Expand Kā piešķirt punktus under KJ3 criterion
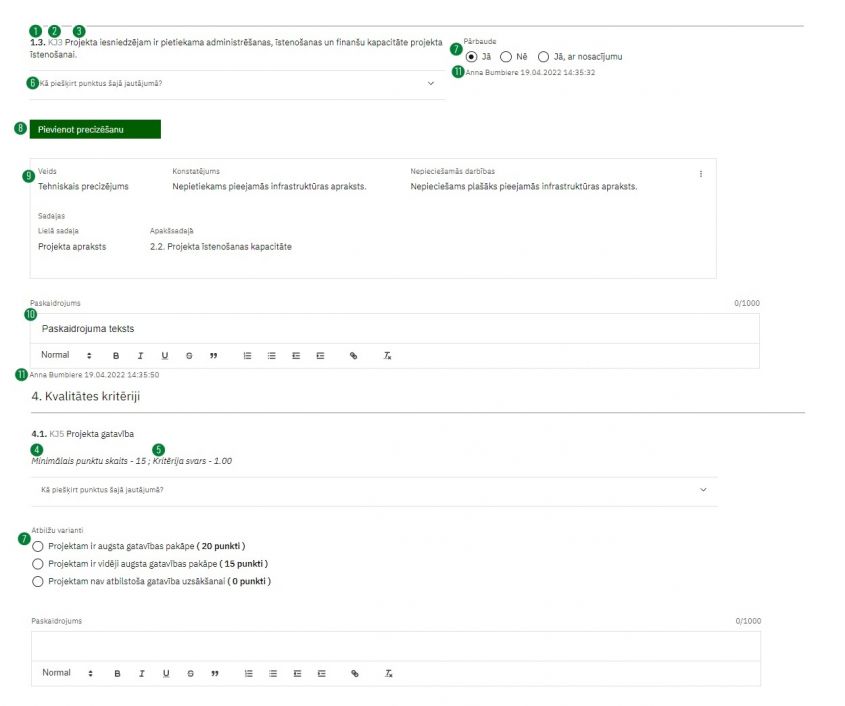Viewport: 845px width, 706px height. [x=237, y=84]
